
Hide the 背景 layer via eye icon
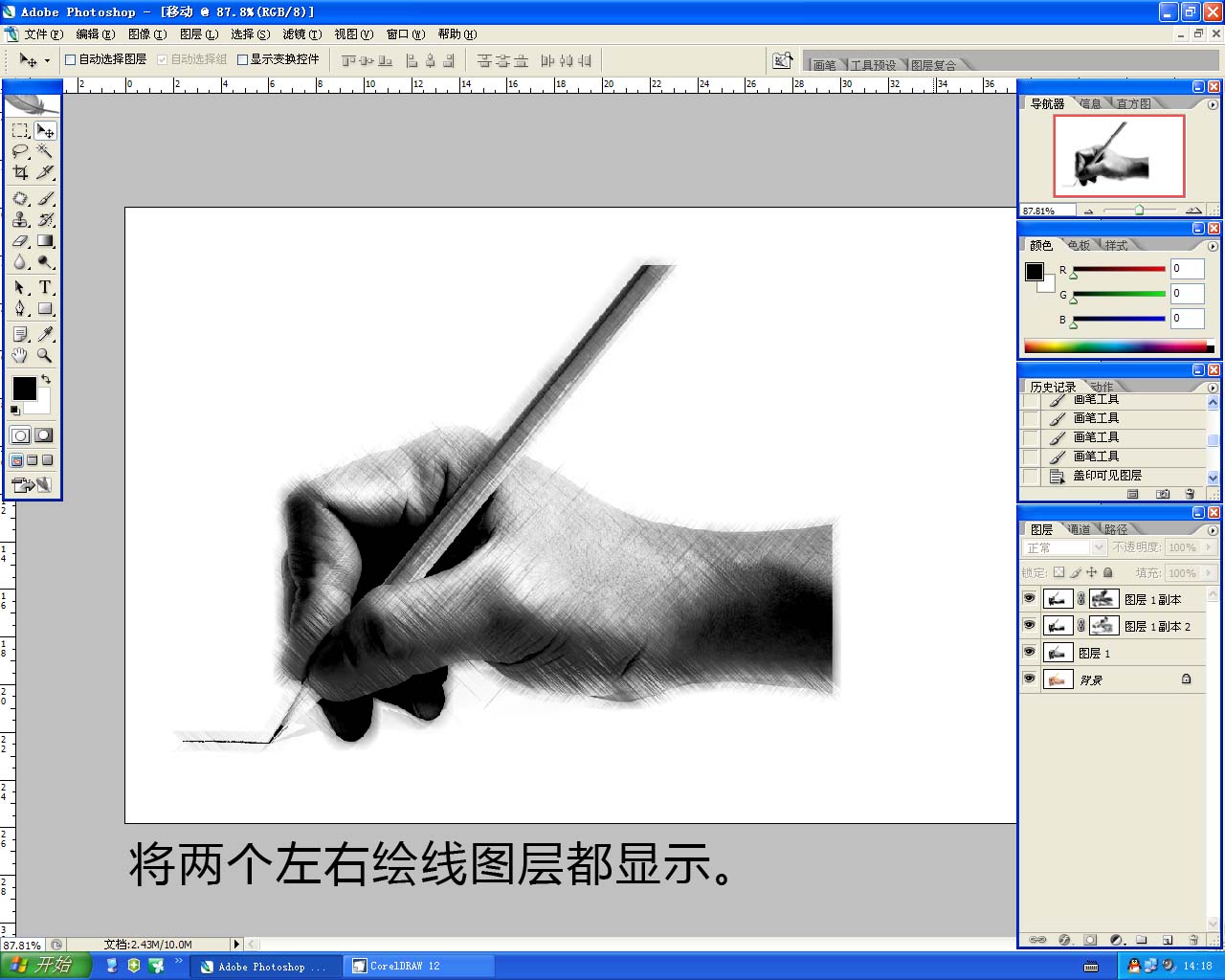coord(1030,679)
